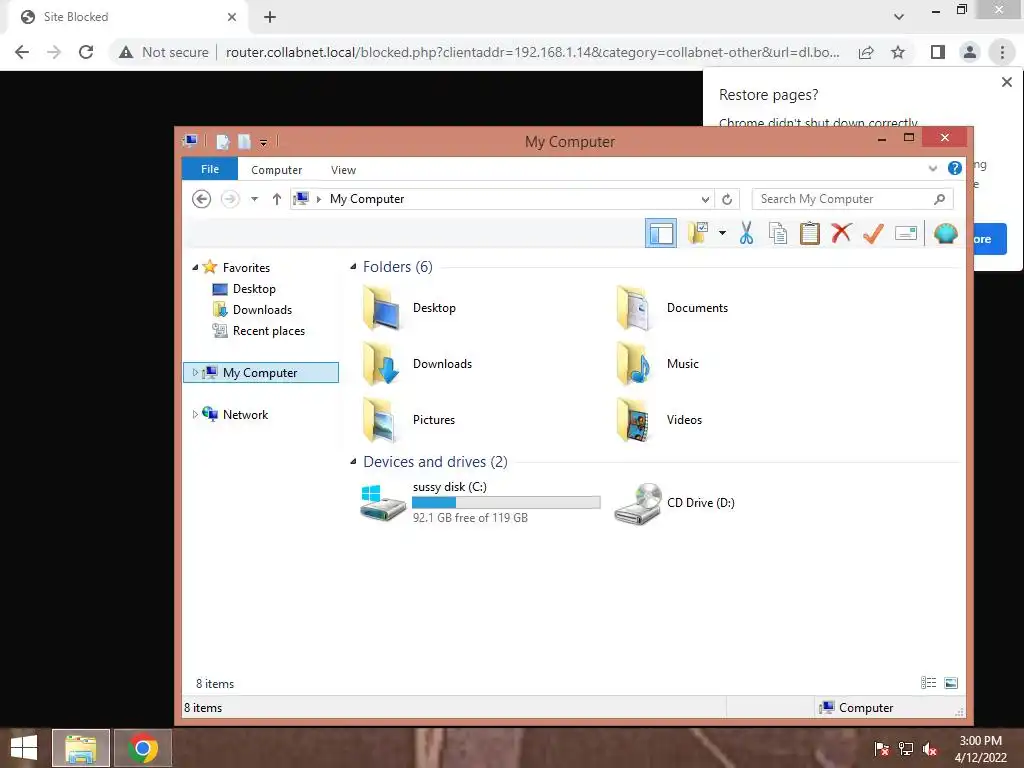Image resolution: width=1024 pixels, height=768 pixels.
Task: Click quick access New folder icon
Action: pyautogui.click(x=244, y=141)
